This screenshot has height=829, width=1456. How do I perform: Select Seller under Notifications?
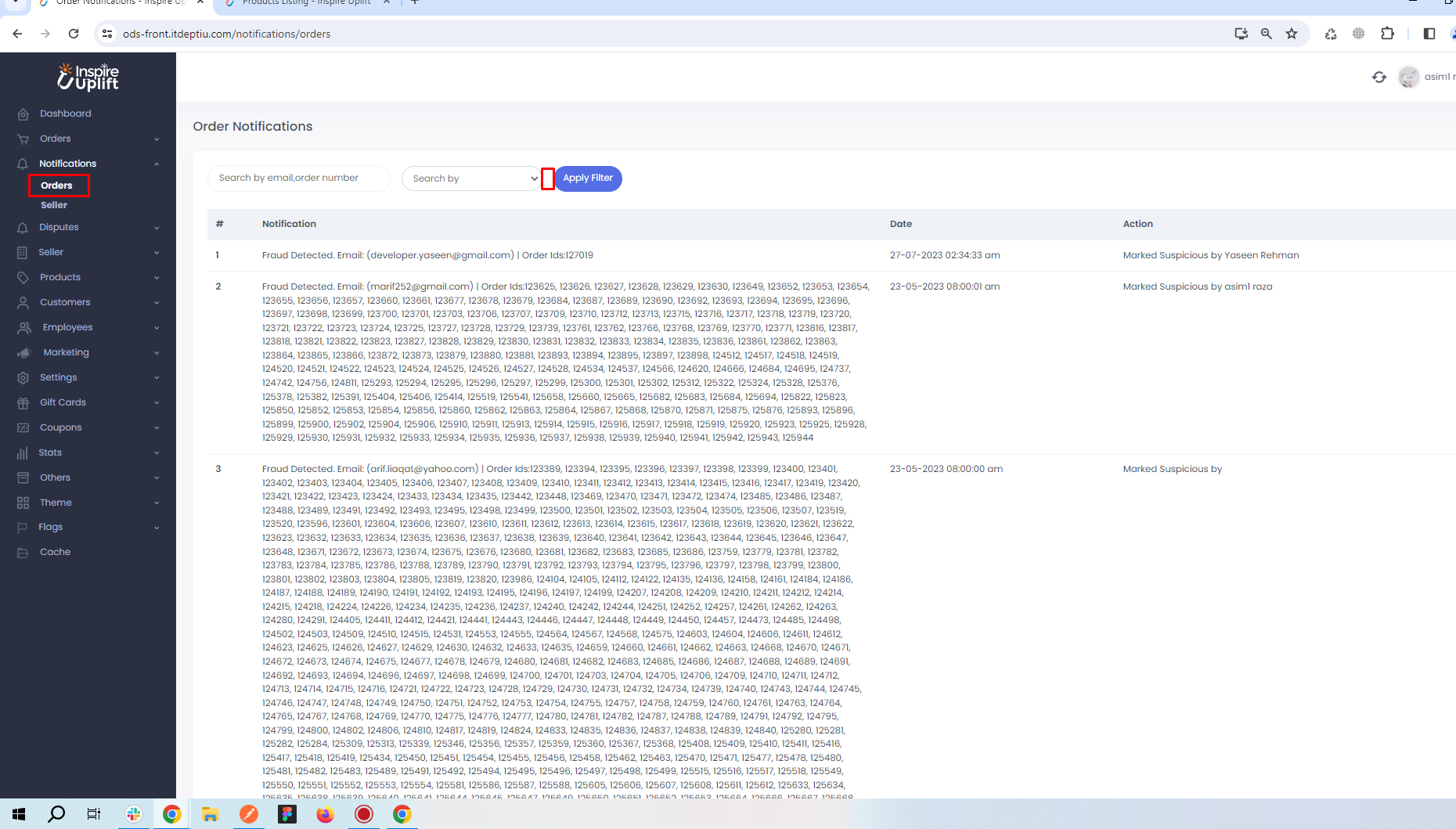pos(55,204)
